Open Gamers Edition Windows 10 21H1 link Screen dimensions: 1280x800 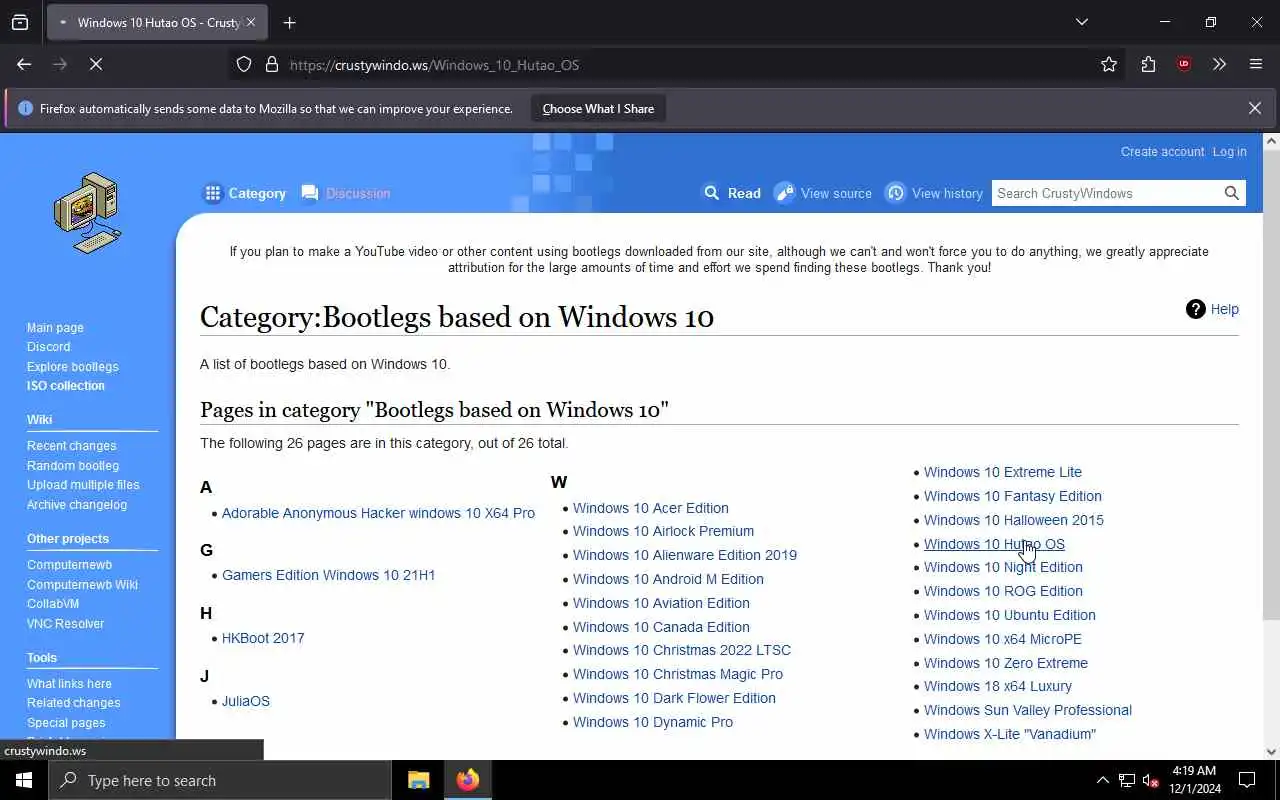click(x=328, y=575)
